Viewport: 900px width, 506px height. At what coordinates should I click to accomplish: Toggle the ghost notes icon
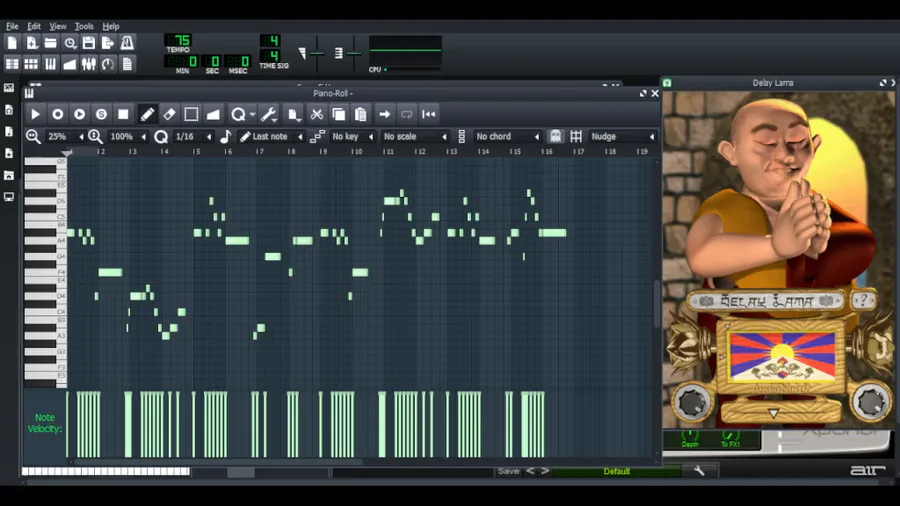555,137
